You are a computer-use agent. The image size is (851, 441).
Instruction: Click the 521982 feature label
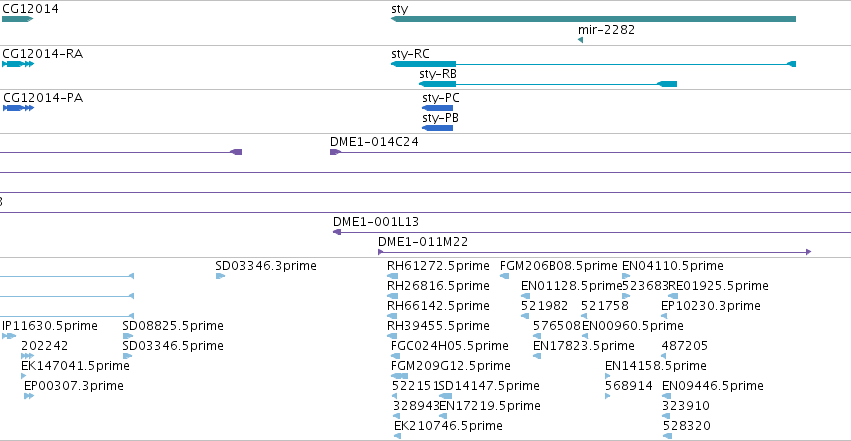click(544, 306)
